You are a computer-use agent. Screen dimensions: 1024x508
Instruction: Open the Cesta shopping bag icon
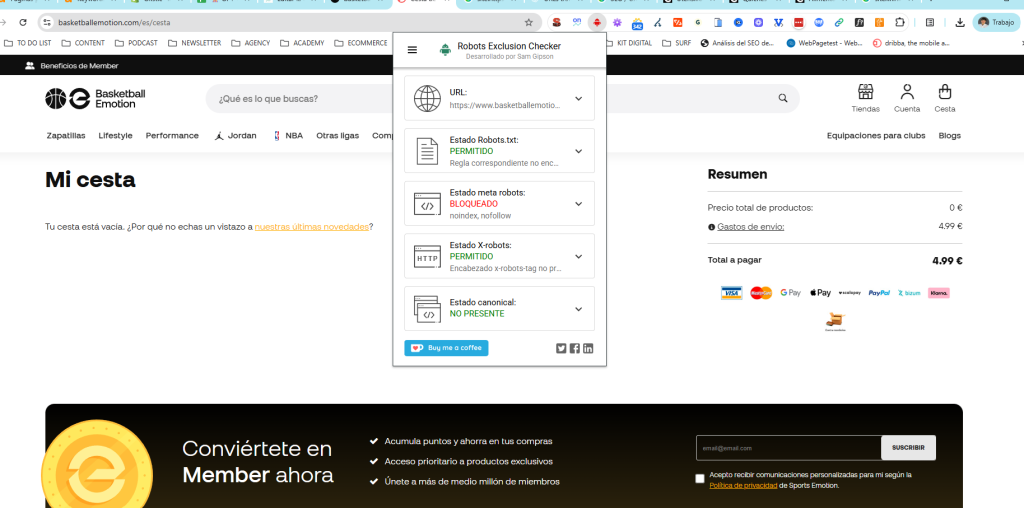tap(944, 92)
